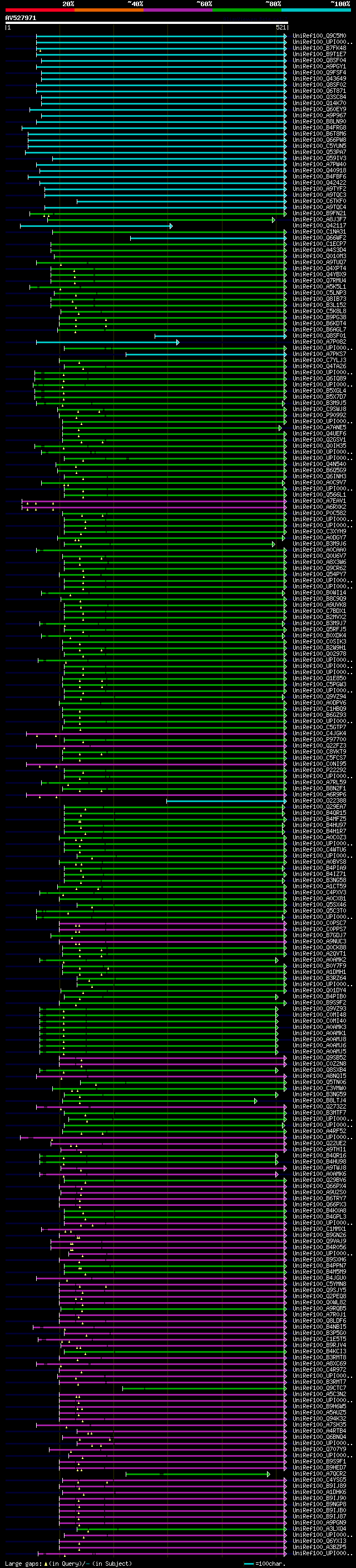
Task: Select label UniRef100_C5YUN5
Action: coord(319,146)
